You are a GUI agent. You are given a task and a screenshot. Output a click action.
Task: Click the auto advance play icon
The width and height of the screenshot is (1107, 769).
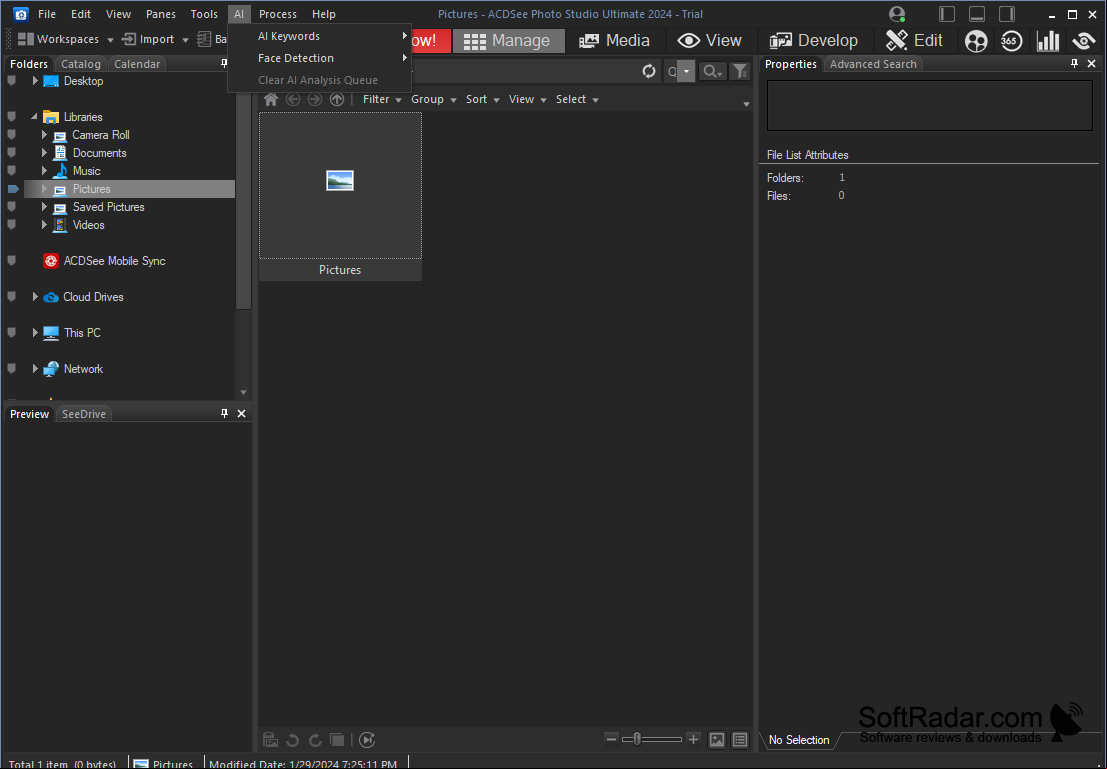point(367,740)
